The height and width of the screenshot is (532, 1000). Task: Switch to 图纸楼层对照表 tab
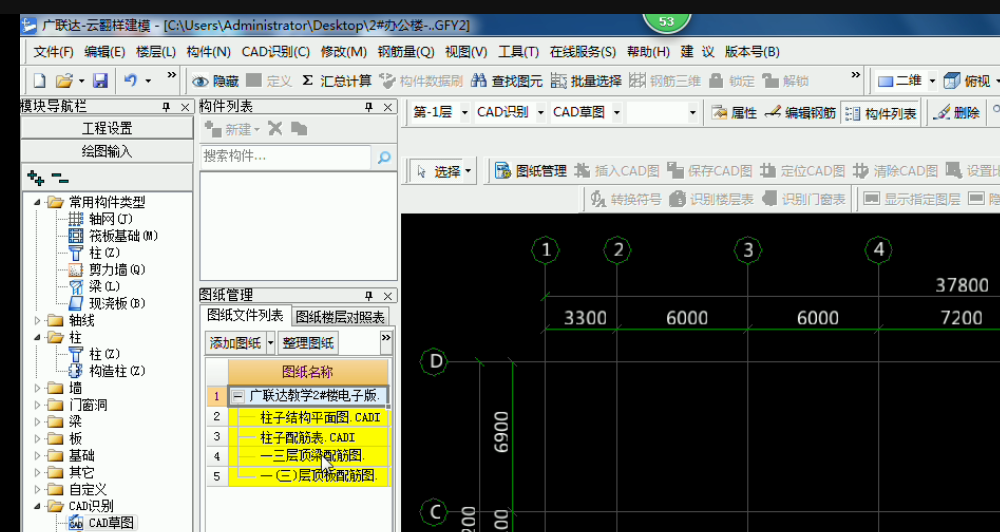coord(341,316)
